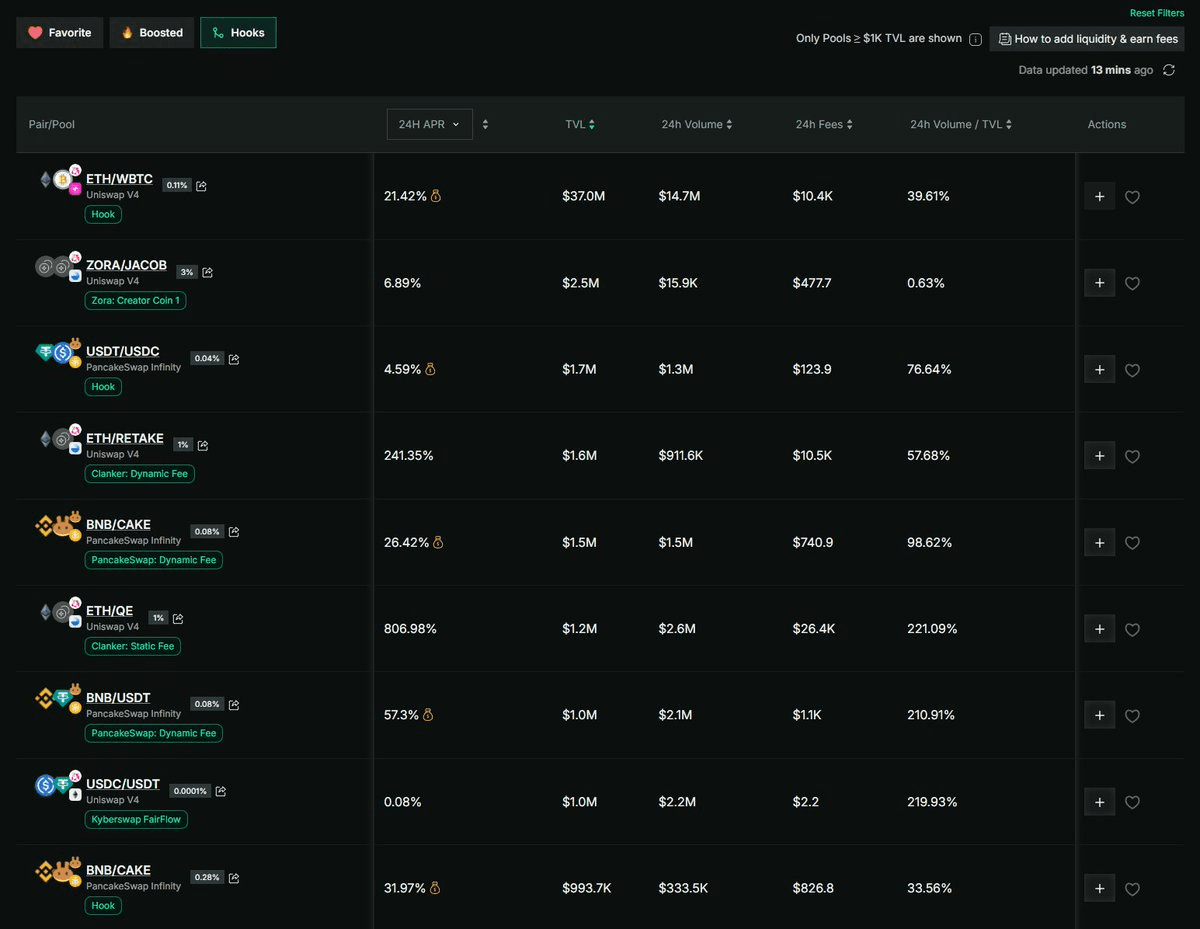Image resolution: width=1200 pixels, height=929 pixels.
Task: Click the Reset Filters link
Action: (1157, 13)
